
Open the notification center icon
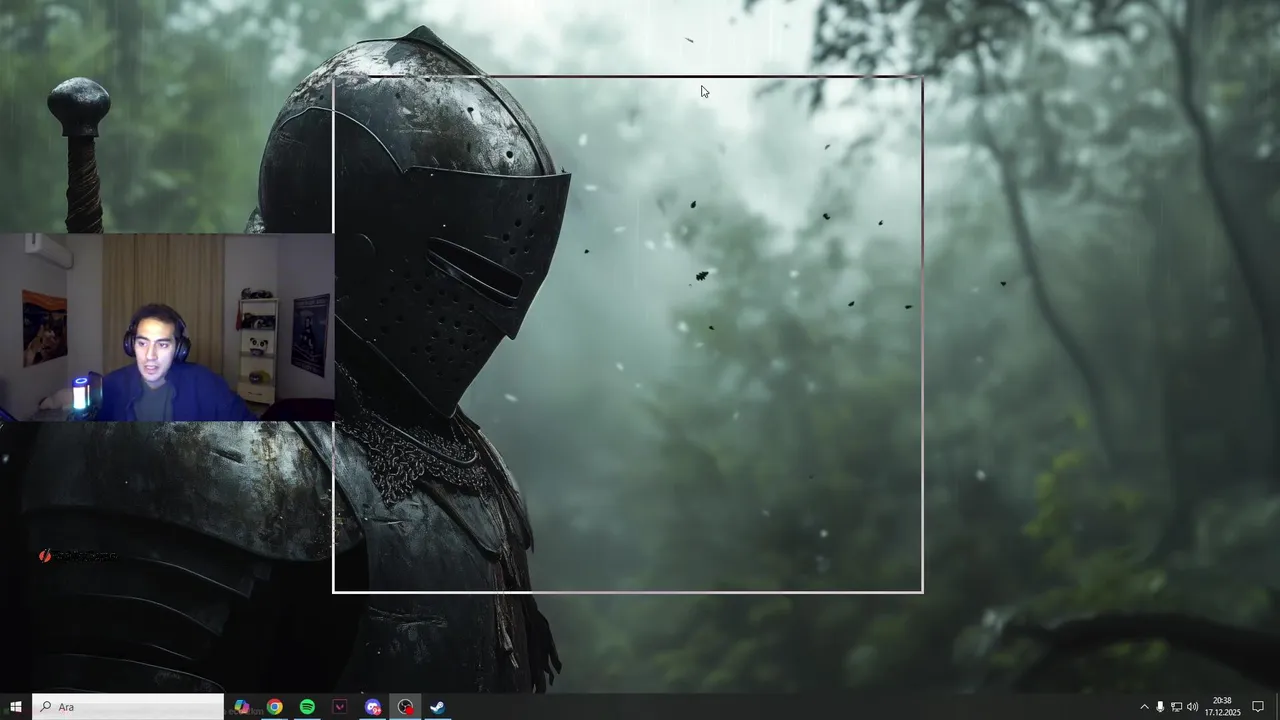tap(1258, 707)
